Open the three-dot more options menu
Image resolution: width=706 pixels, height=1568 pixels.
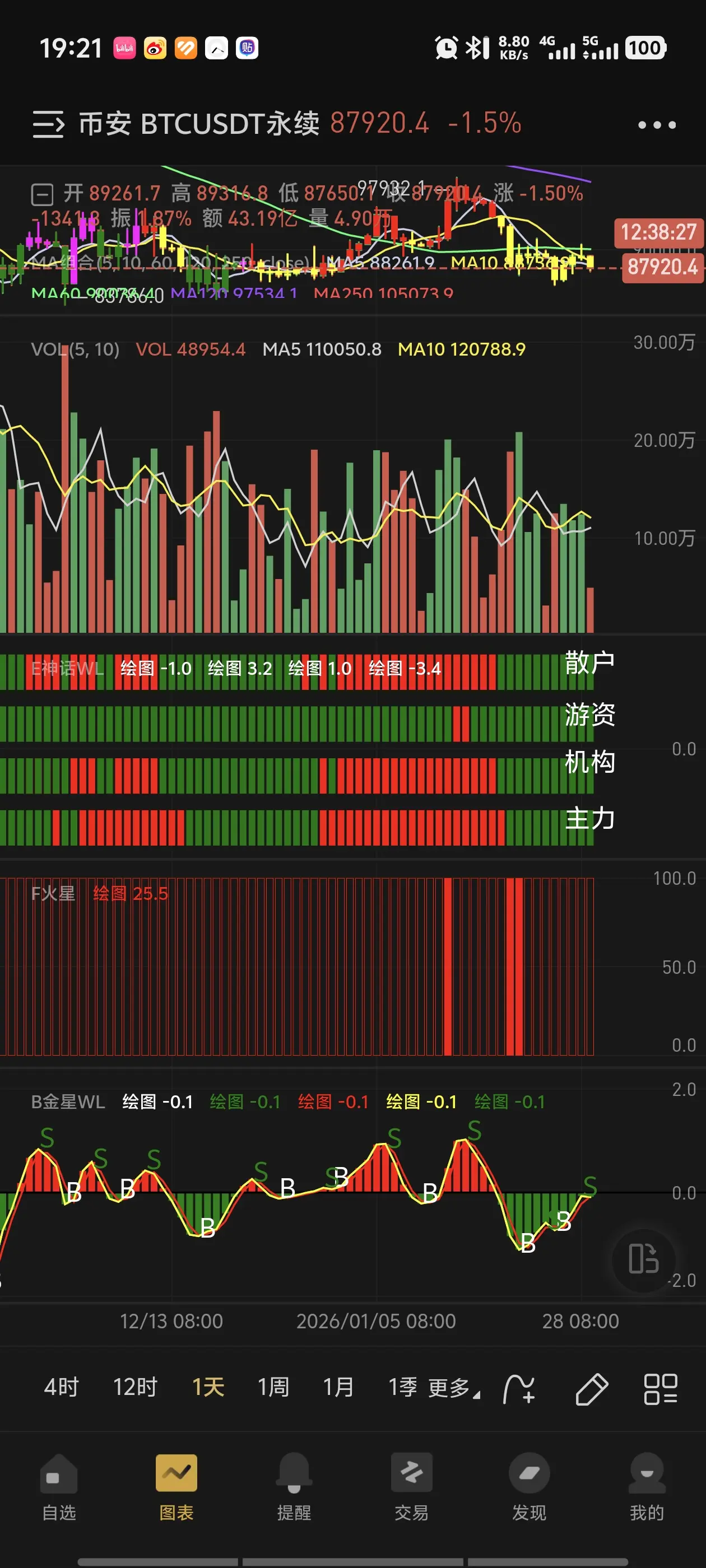click(657, 125)
